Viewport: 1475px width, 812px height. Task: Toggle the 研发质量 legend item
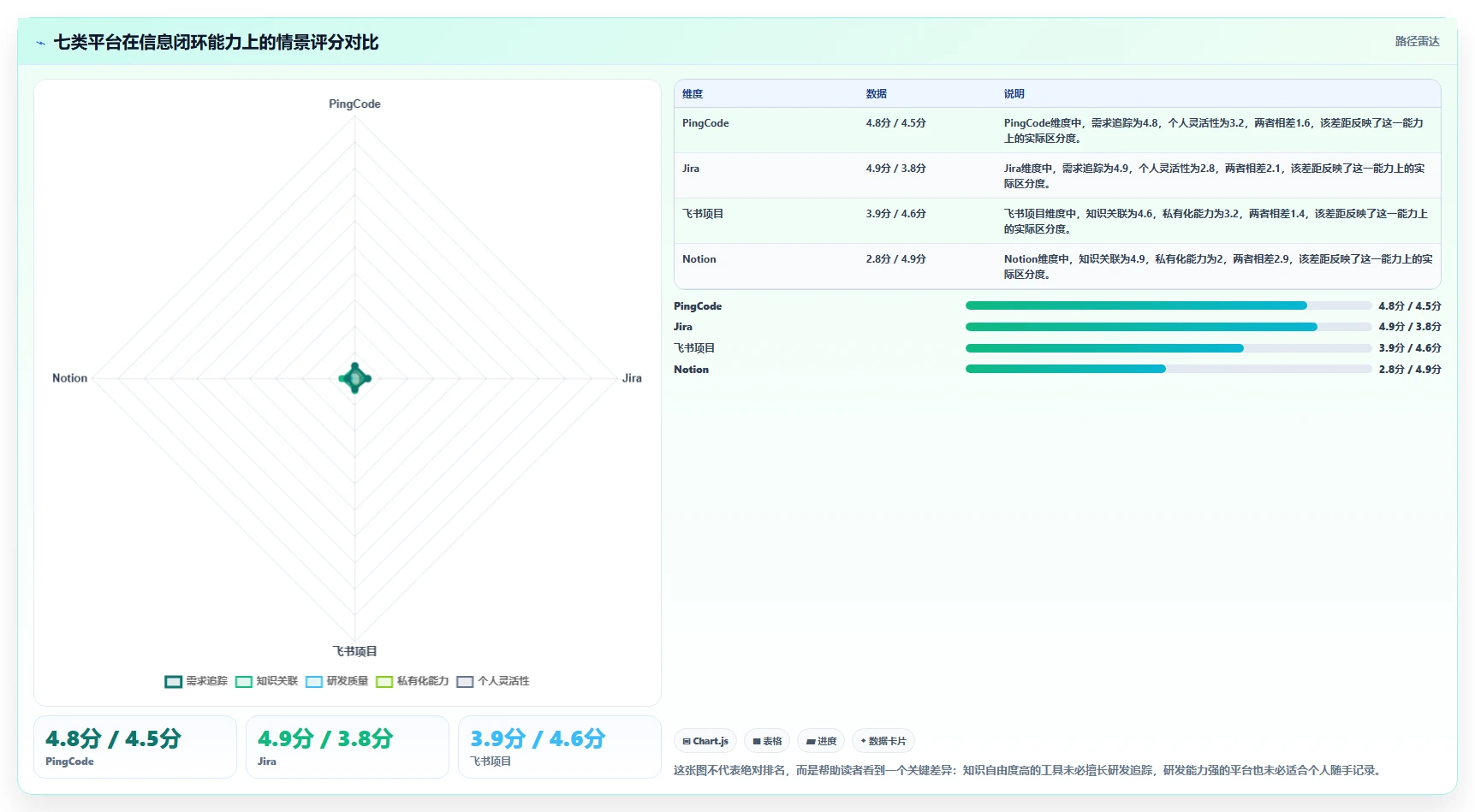[x=336, y=681]
